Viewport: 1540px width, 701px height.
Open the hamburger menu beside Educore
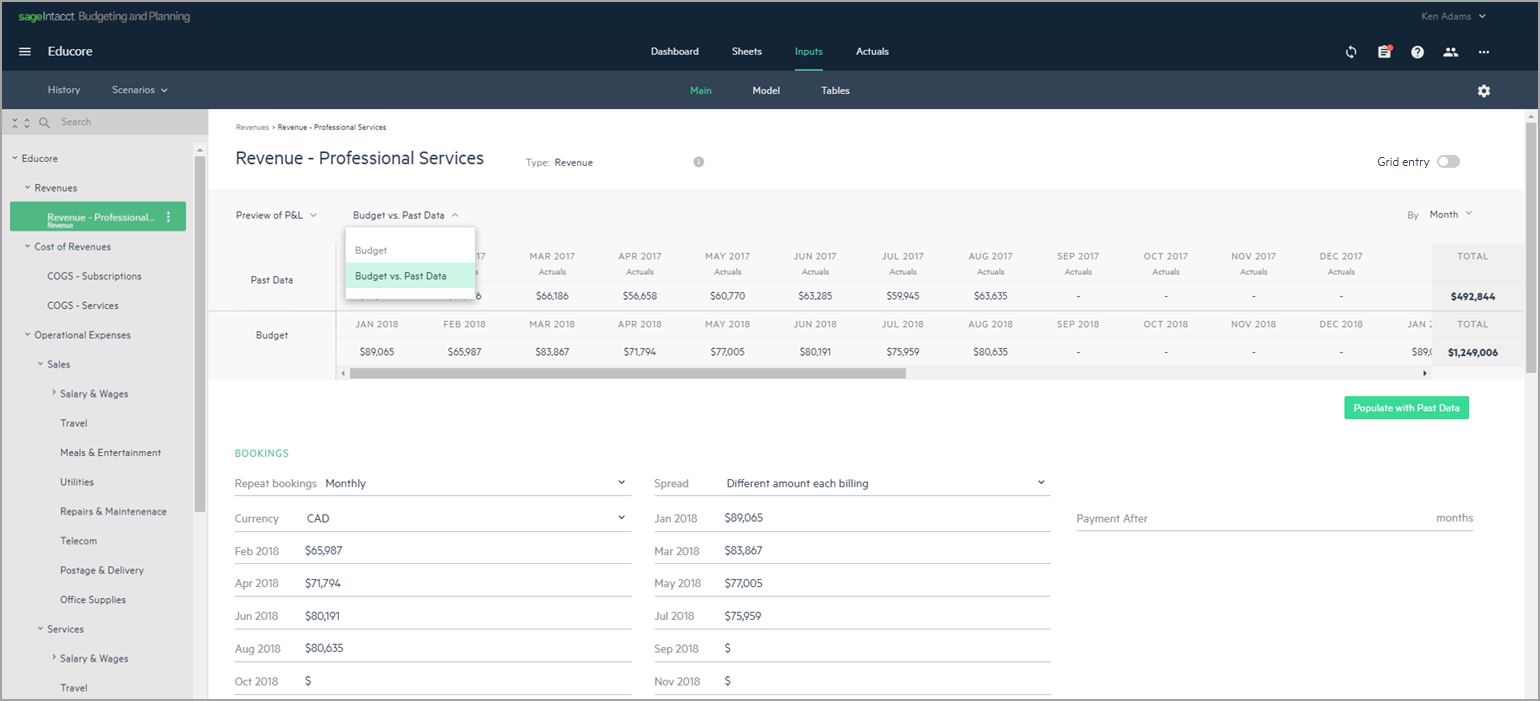click(25, 52)
